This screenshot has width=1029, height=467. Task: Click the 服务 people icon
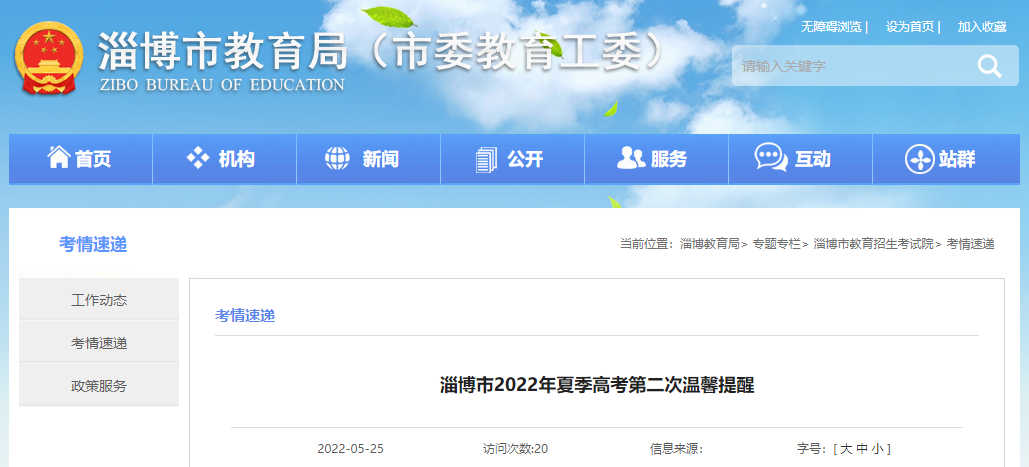[631, 158]
